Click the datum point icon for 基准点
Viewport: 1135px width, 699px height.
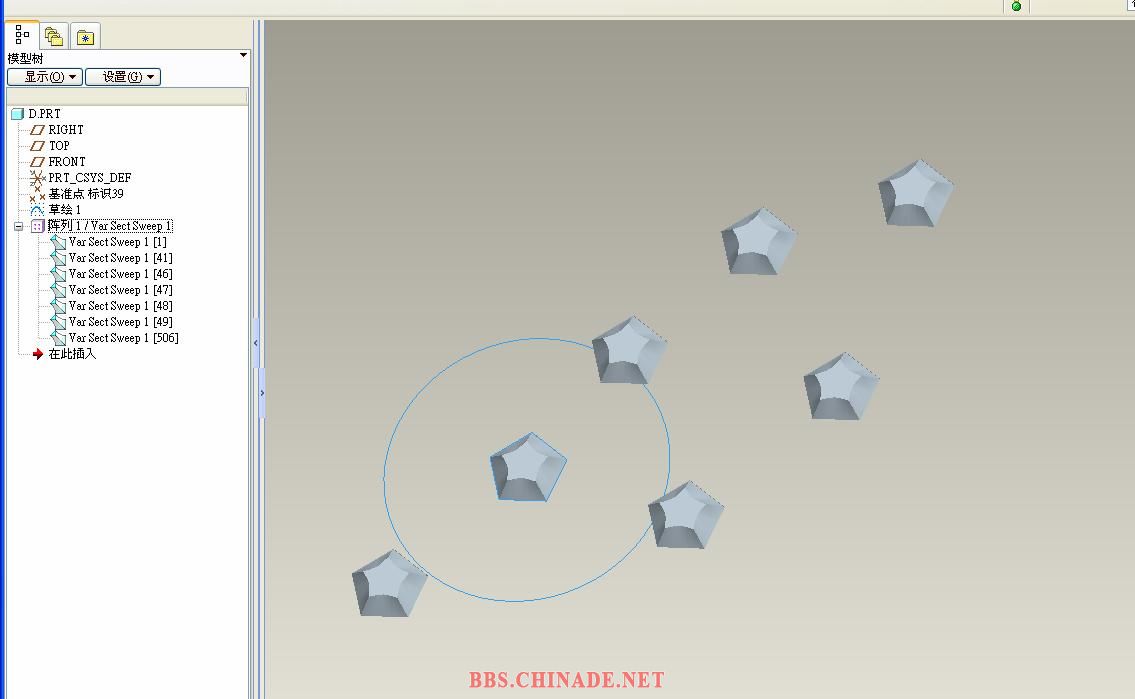coord(37,194)
